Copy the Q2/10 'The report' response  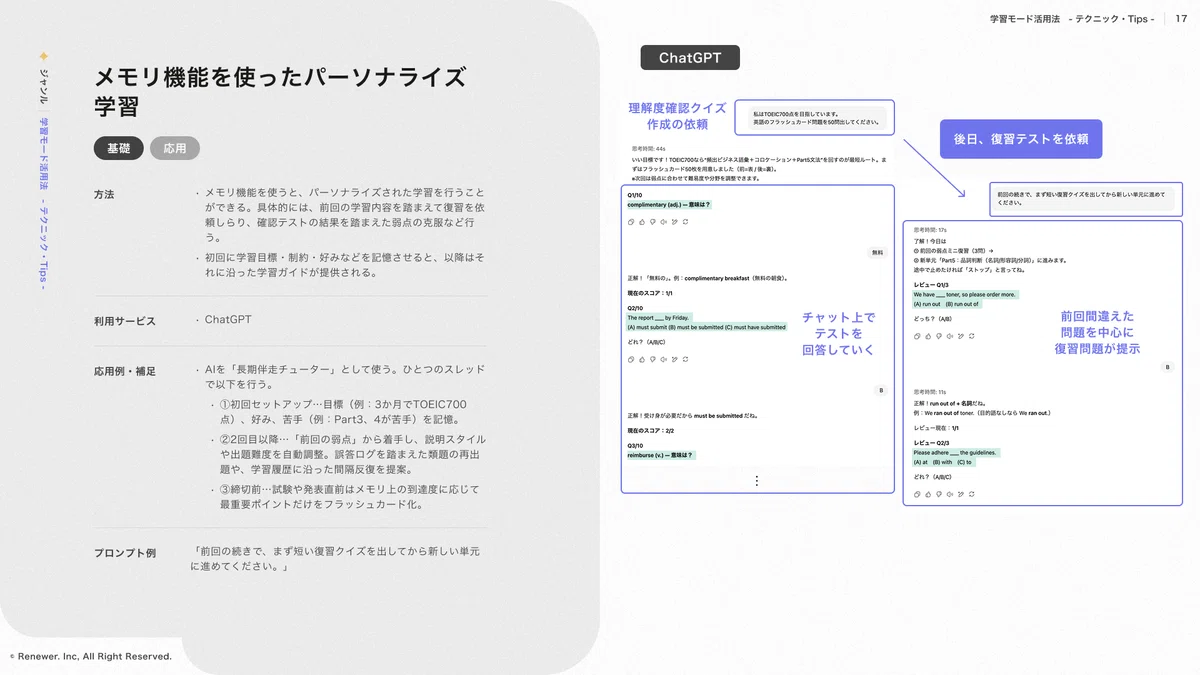pos(631,359)
